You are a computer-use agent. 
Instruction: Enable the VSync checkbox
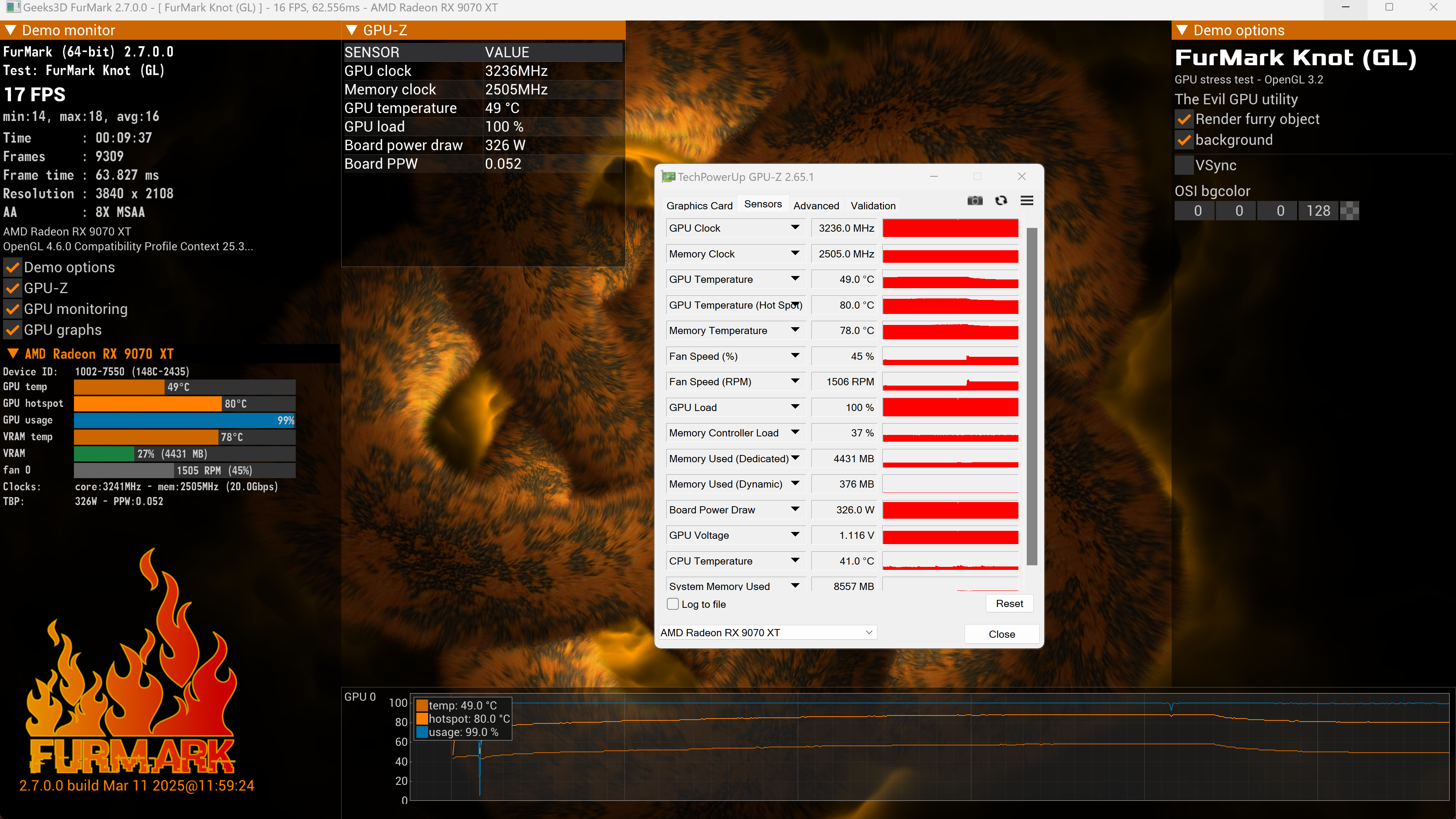(1183, 166)
